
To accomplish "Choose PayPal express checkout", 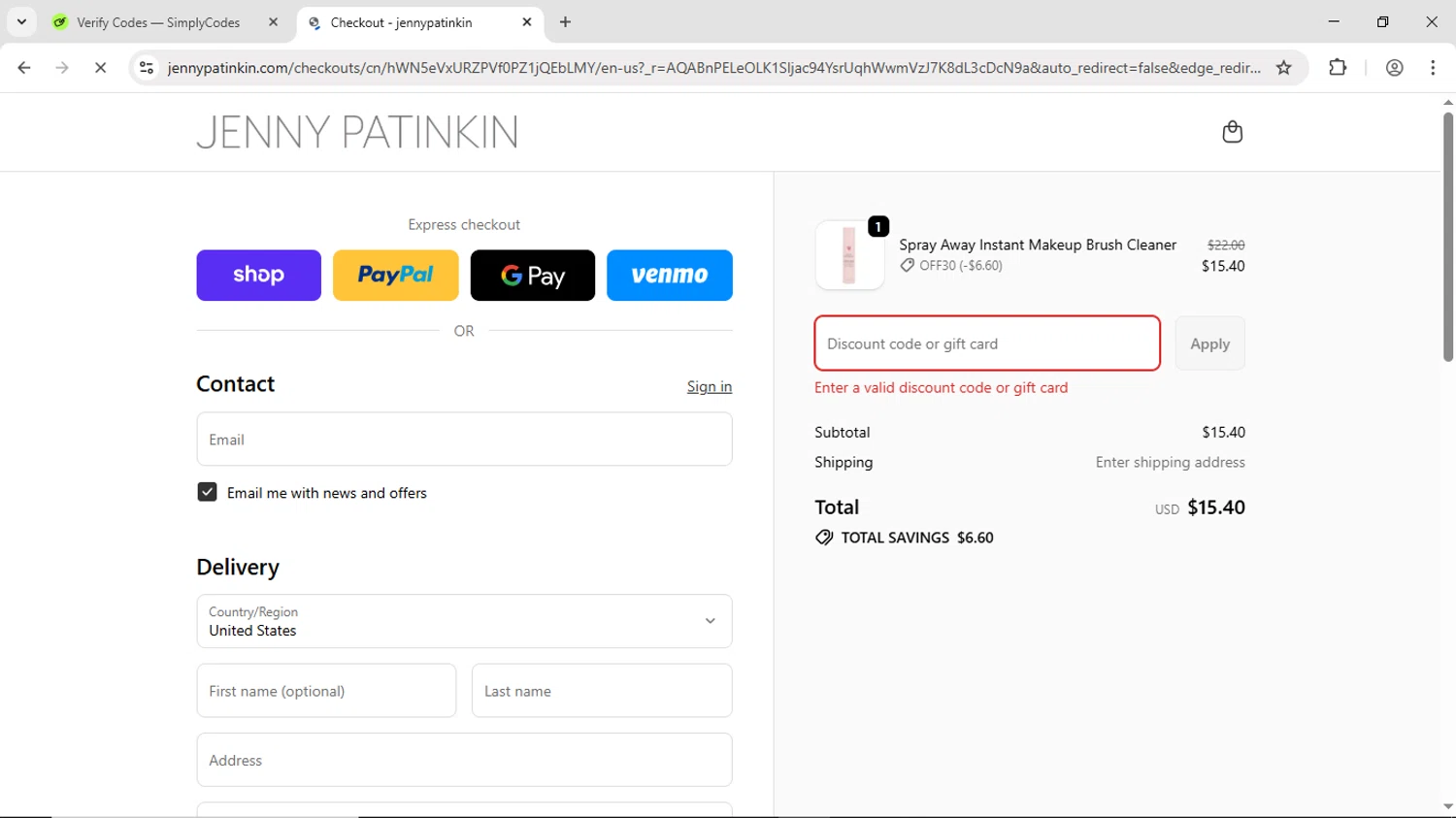I will tap(395, 276).
